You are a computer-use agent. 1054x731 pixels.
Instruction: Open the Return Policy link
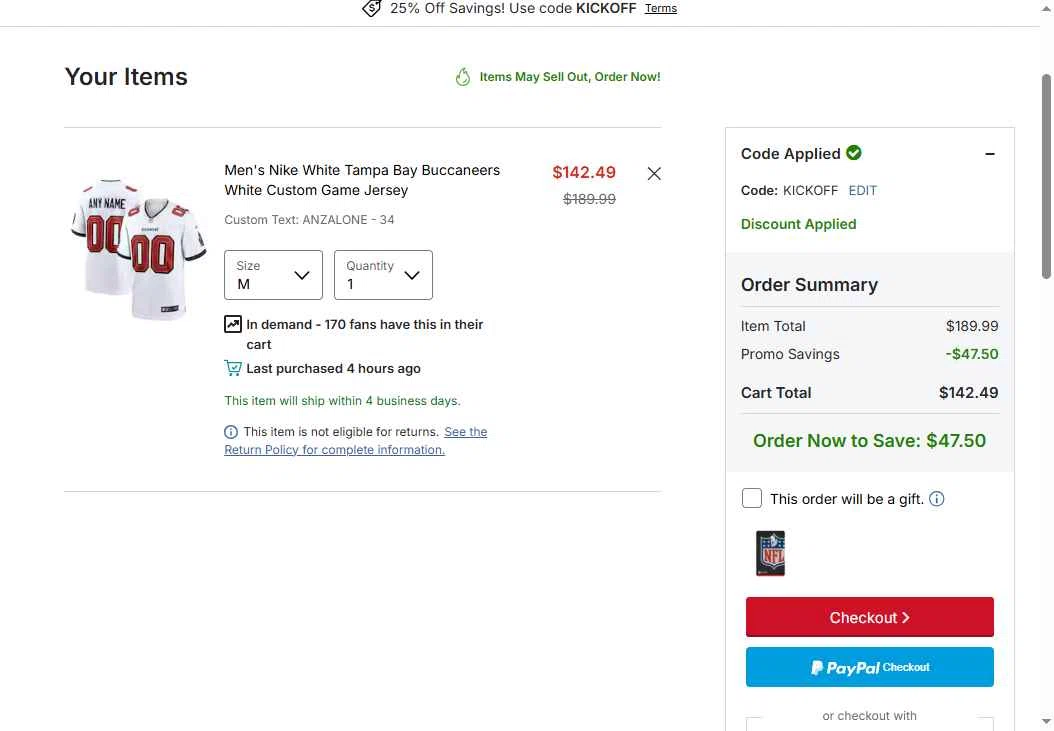[x=356, y=440]
